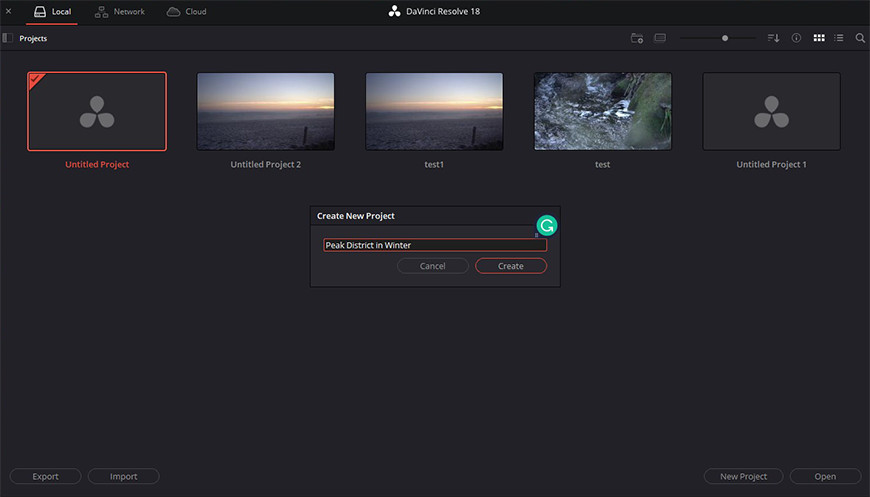Switch to list view

pos(839,38)
